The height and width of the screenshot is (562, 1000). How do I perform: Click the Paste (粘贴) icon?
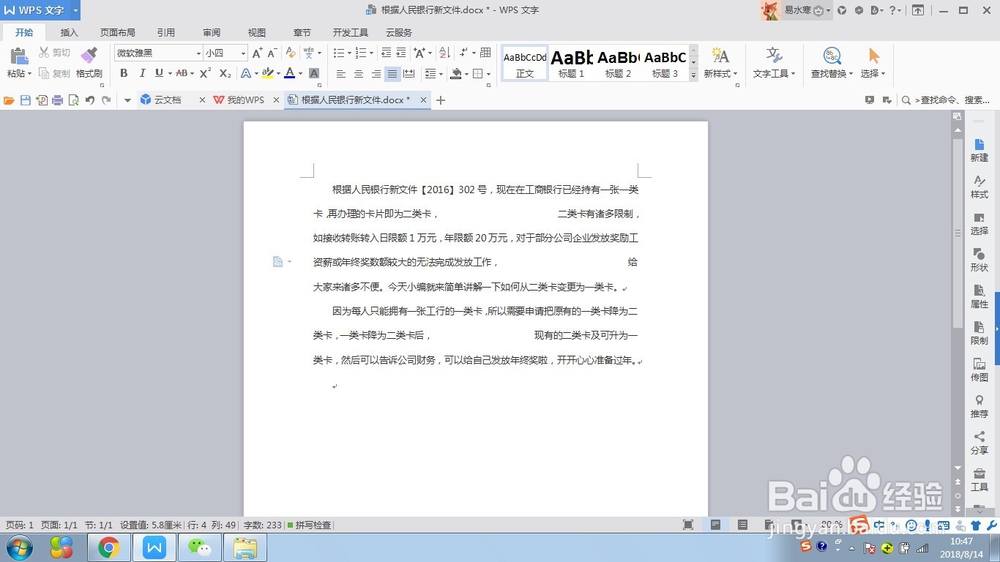pos(18,56)
